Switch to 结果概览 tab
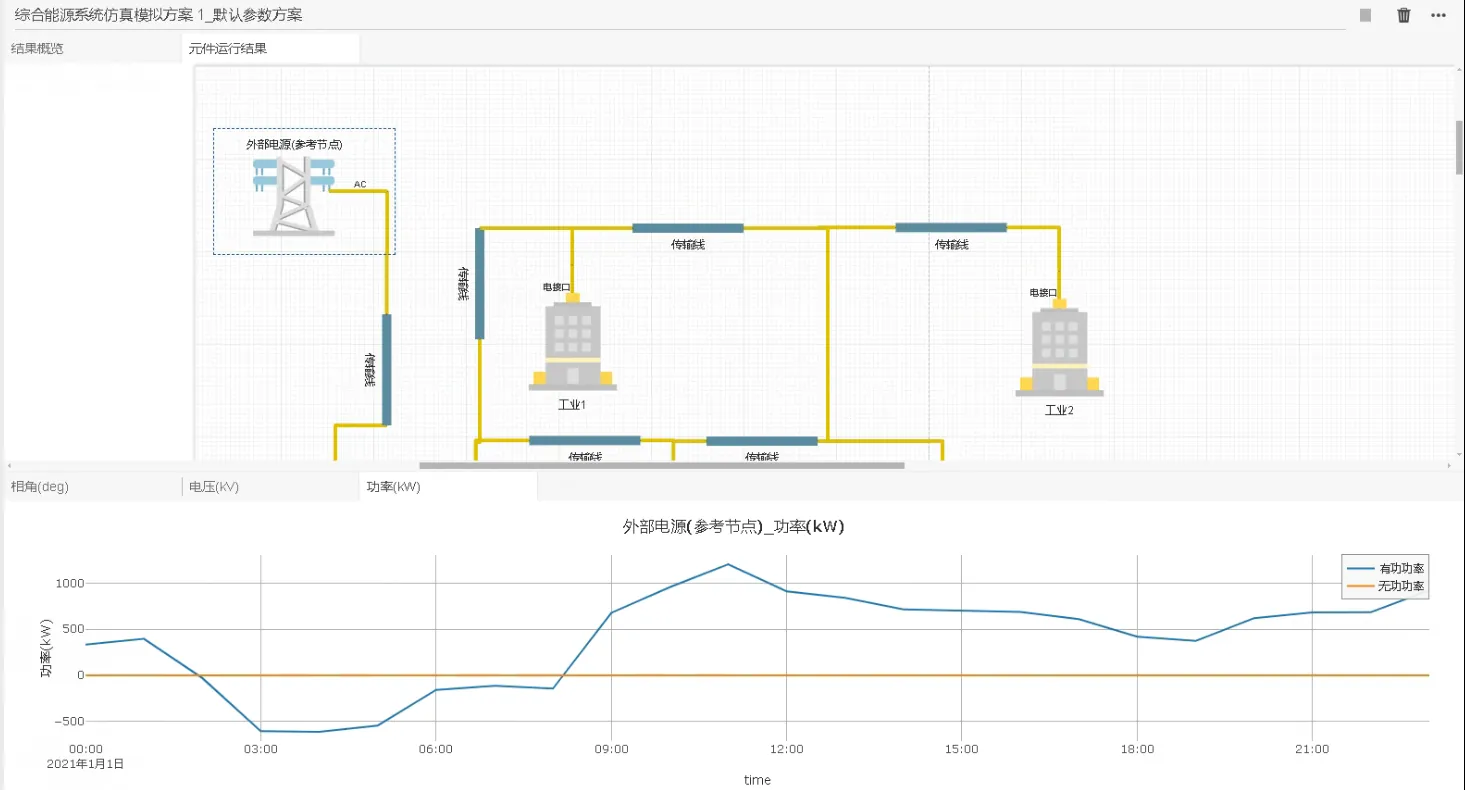Screen dimensions: 1465x790 37,48
